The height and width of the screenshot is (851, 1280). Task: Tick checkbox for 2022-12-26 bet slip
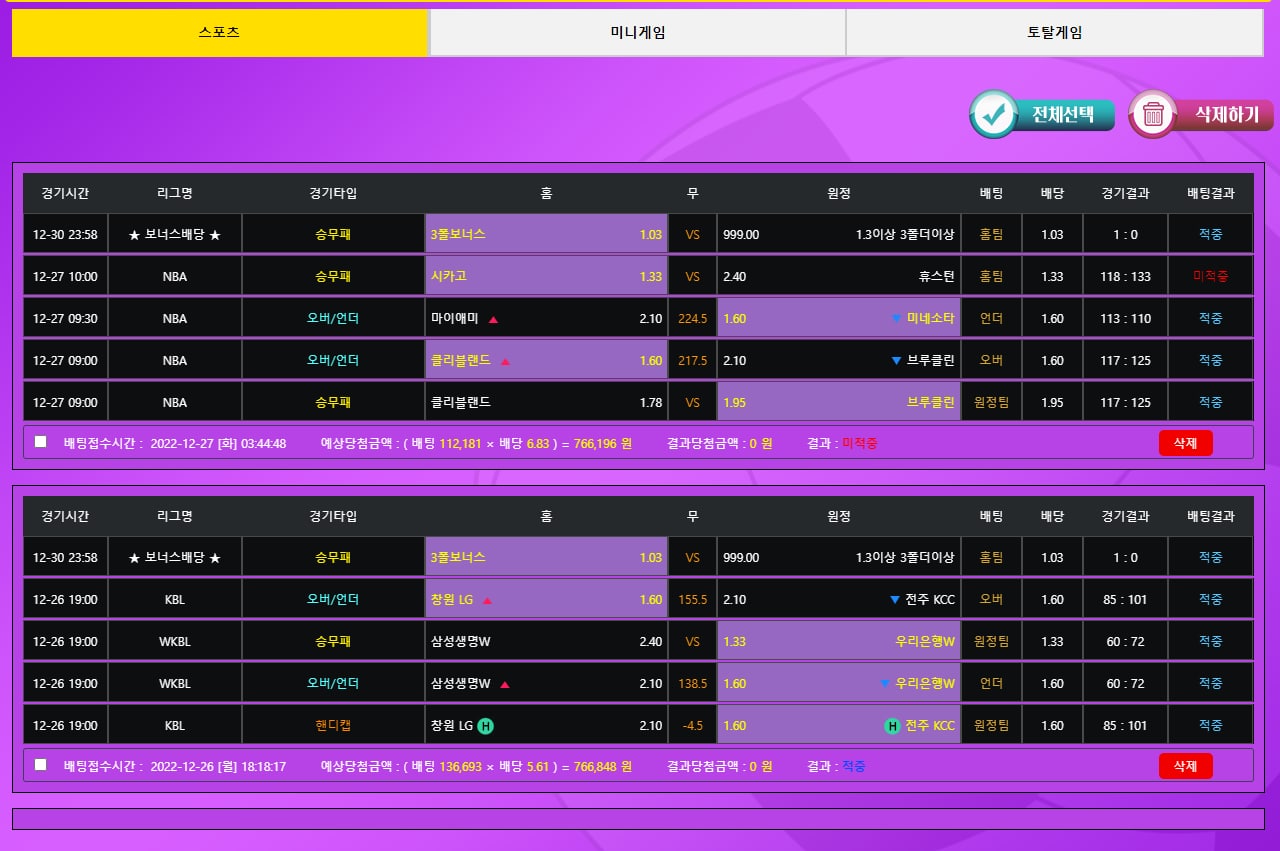coord(41,765)
